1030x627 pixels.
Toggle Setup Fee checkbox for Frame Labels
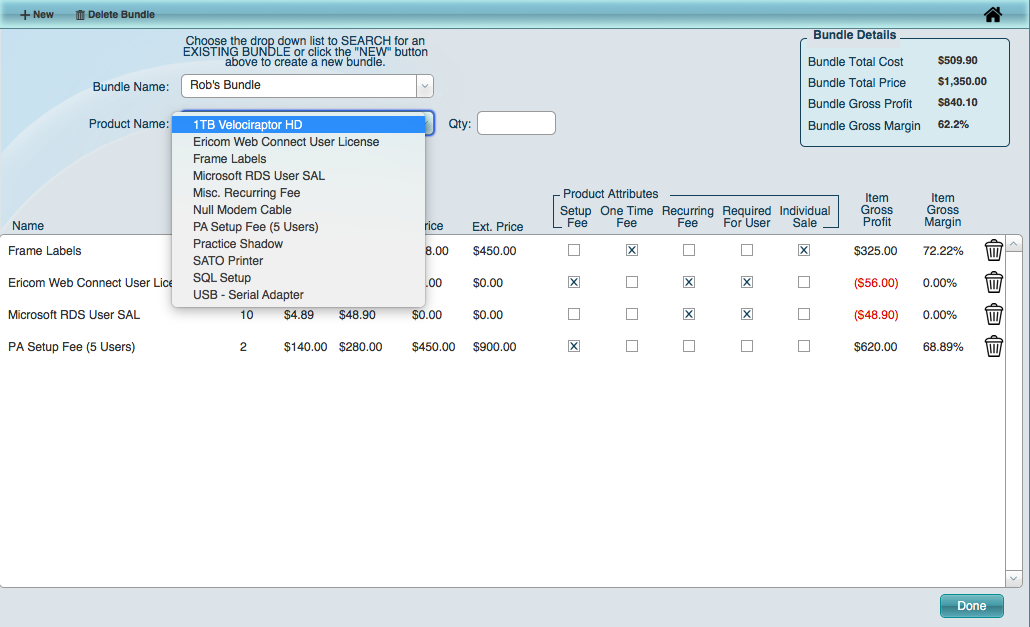pos(574,250)
